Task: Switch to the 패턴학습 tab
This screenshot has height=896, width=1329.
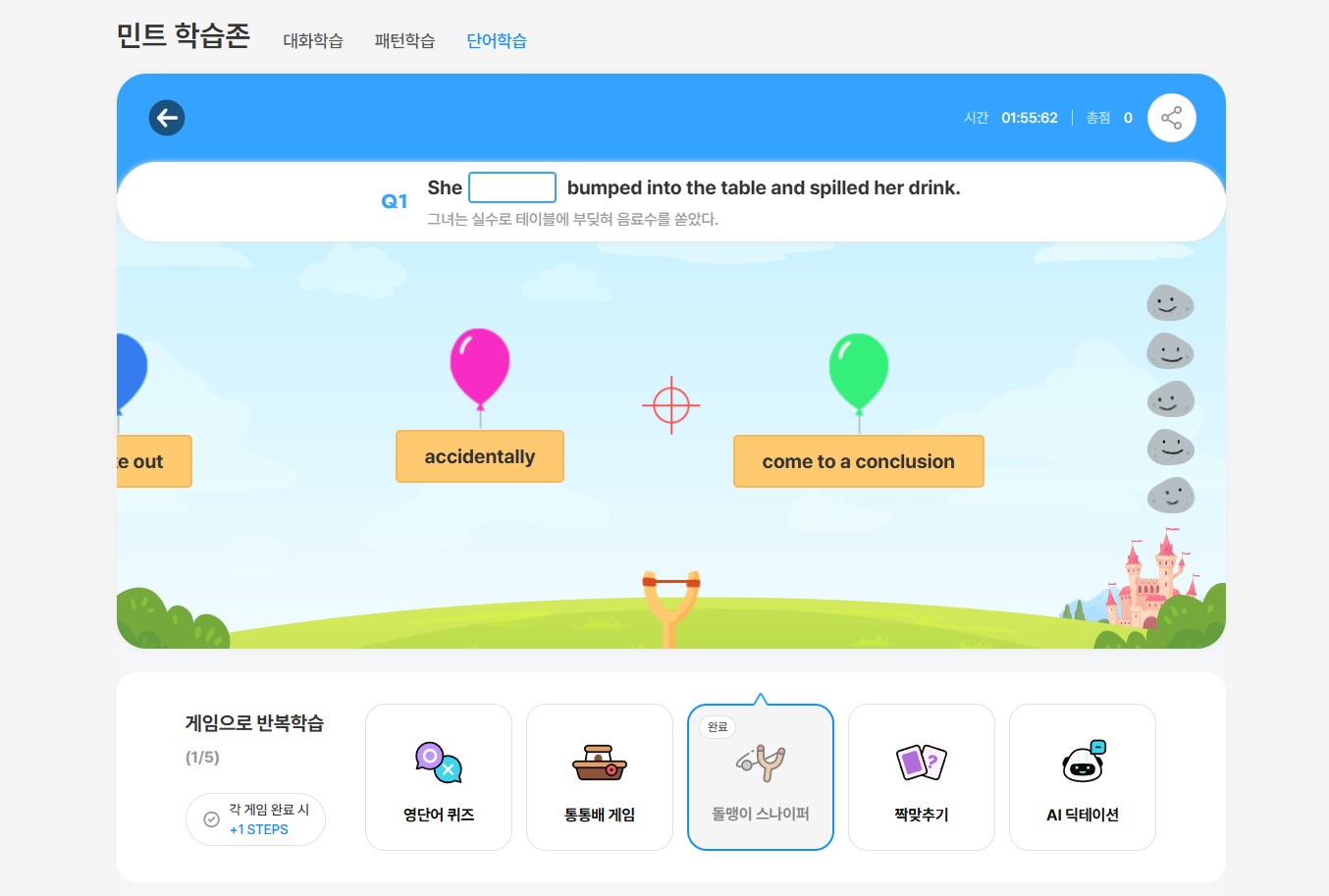Action: coord(404,40)
